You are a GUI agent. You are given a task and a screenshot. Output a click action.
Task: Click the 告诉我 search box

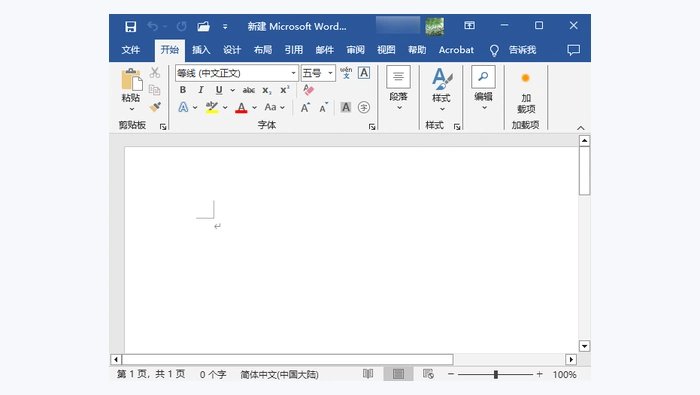[522, 50]
